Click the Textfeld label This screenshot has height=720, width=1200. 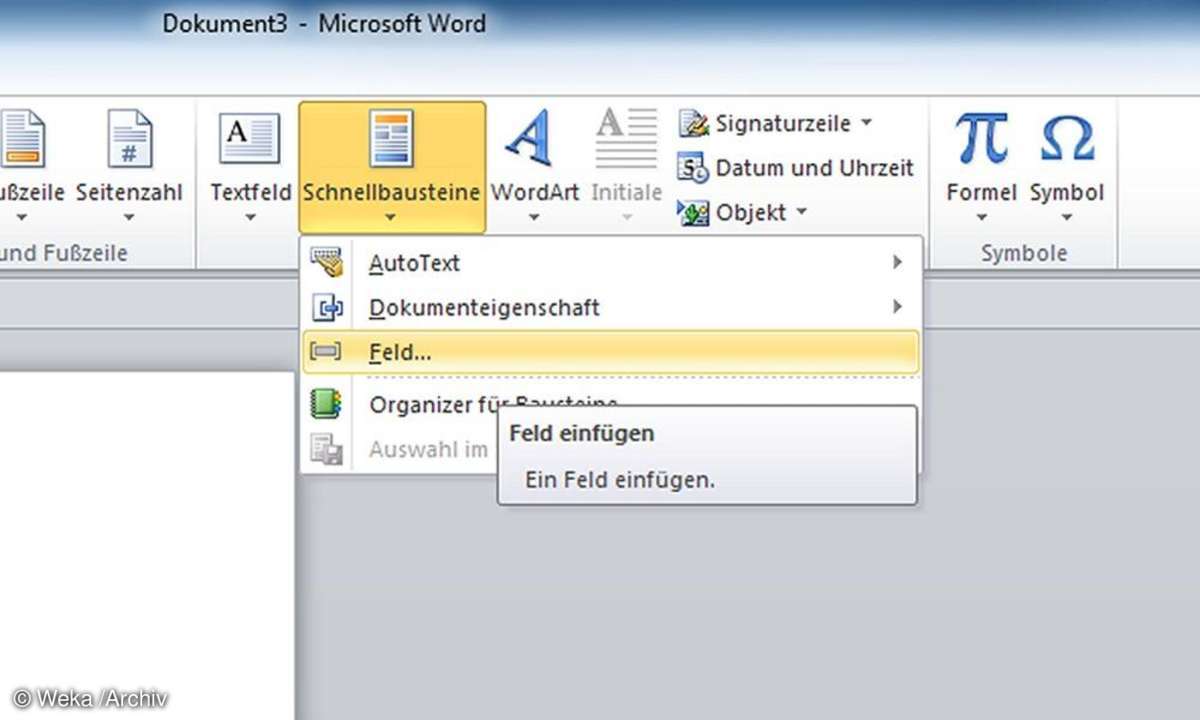click(x=250, y=192)
